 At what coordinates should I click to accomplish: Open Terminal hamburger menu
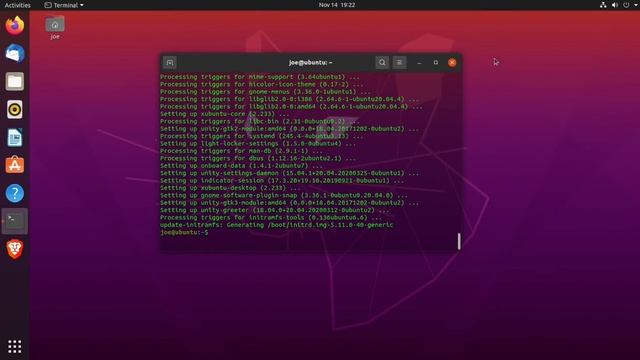(399, 62)
